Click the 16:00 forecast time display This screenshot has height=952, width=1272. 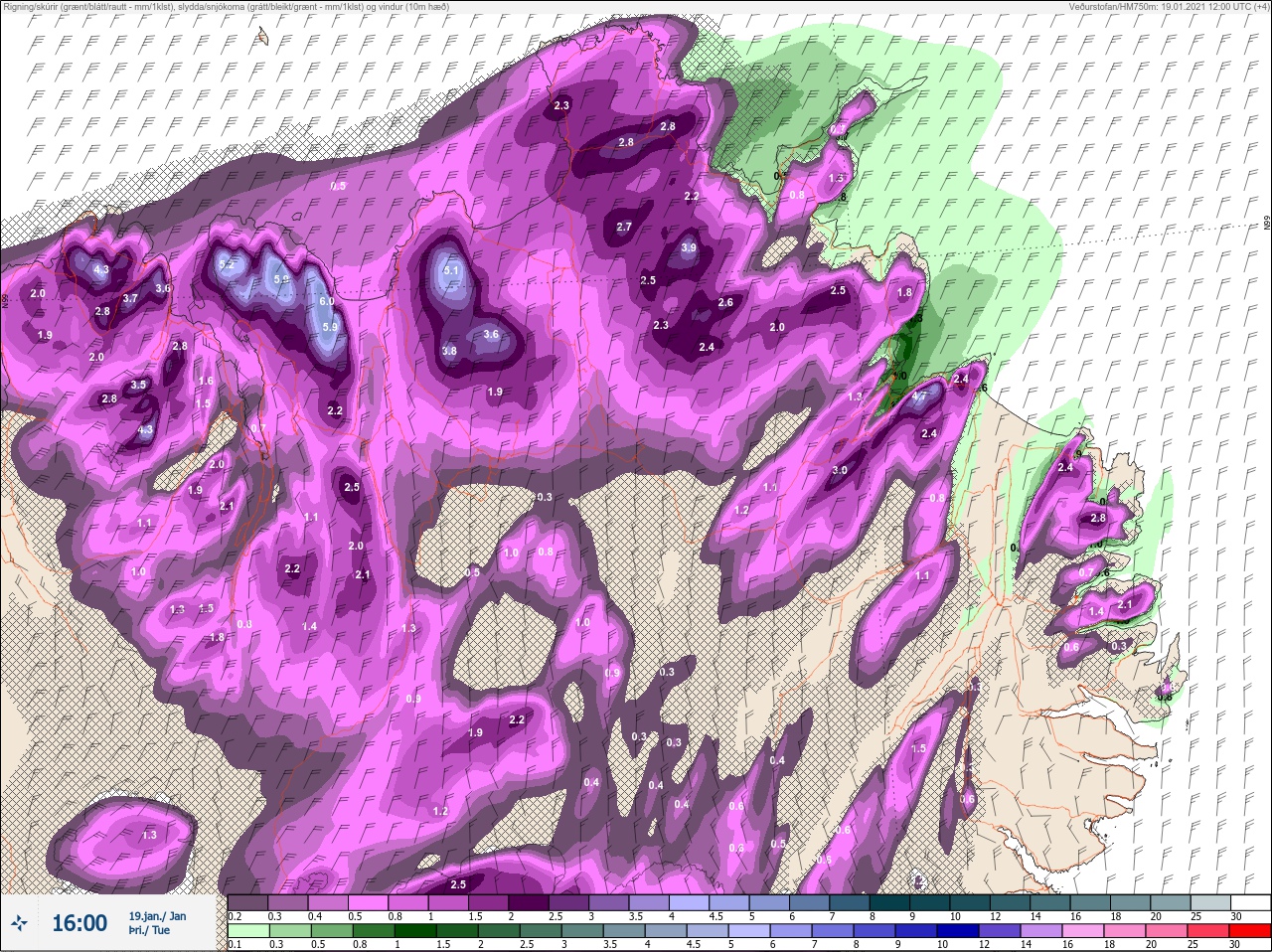79,924
